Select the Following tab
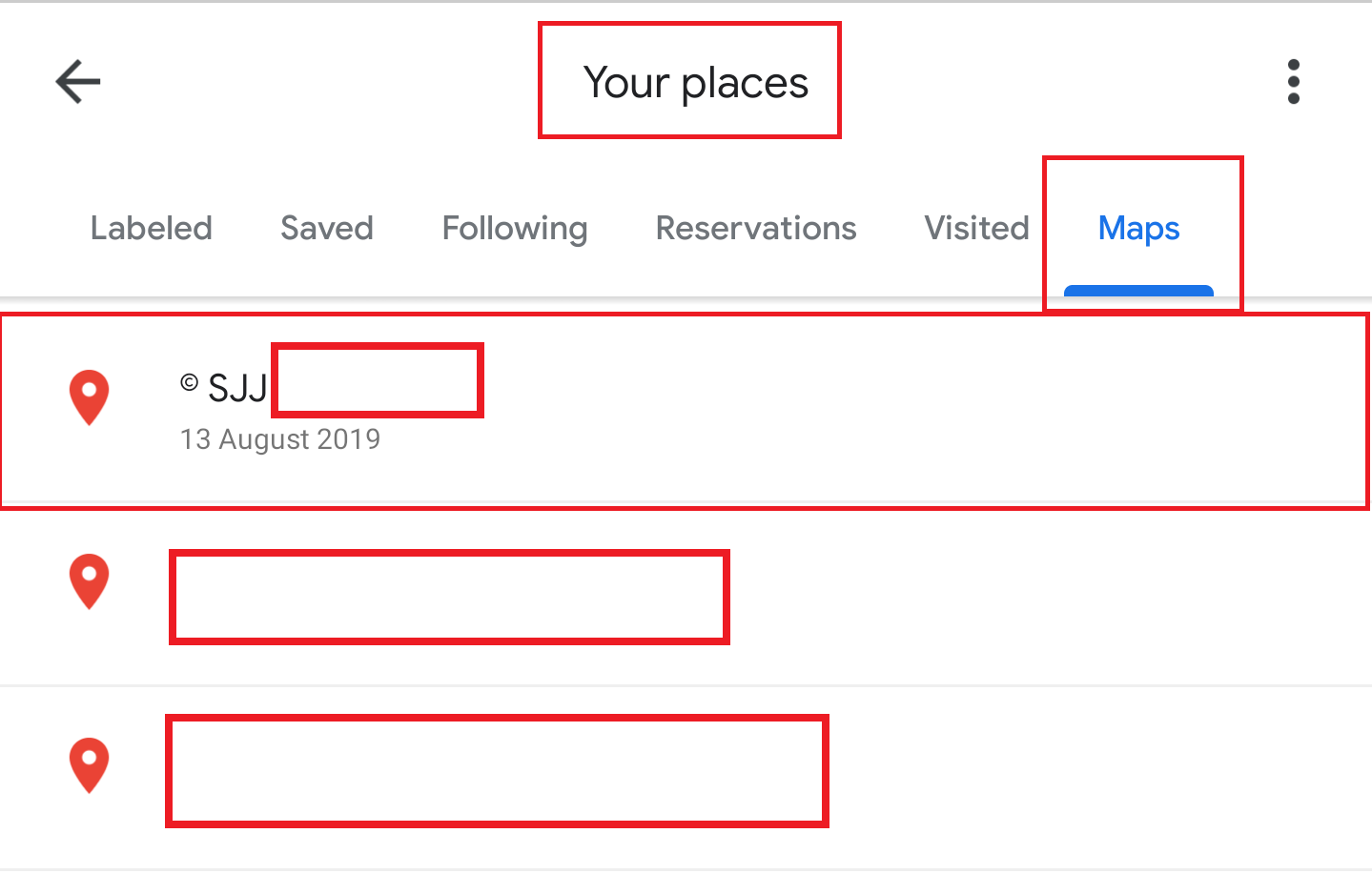Viewport: 1372px width, 874px height. click(515, 229)
